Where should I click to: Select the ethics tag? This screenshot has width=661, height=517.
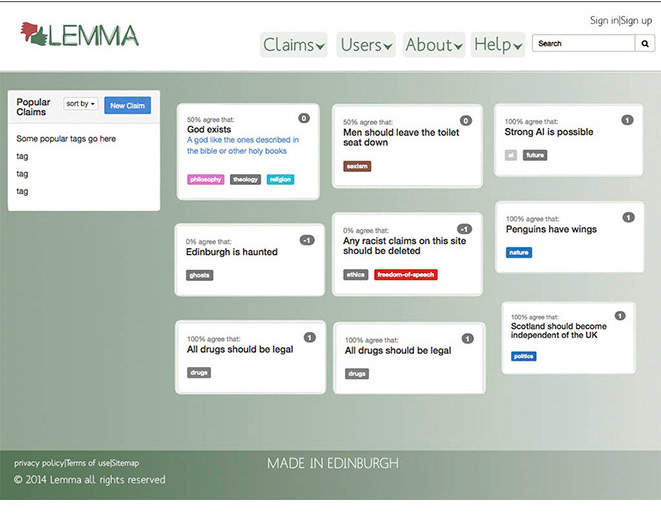[355, 275]
